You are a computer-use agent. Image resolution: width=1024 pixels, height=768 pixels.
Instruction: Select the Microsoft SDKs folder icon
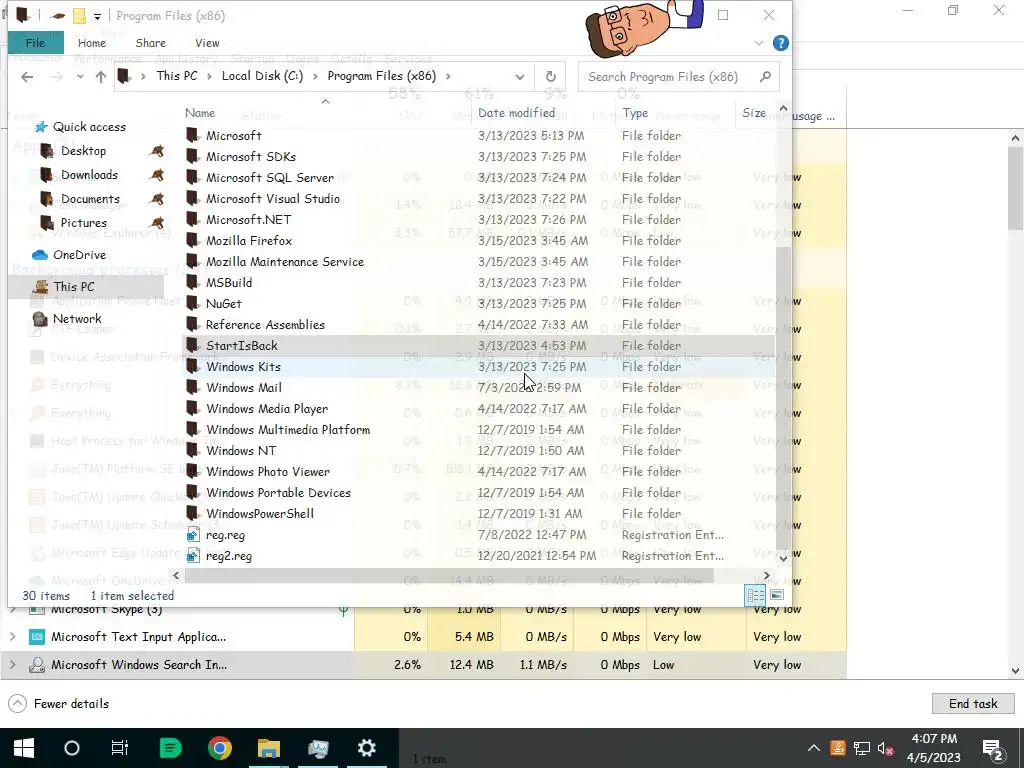192,156
